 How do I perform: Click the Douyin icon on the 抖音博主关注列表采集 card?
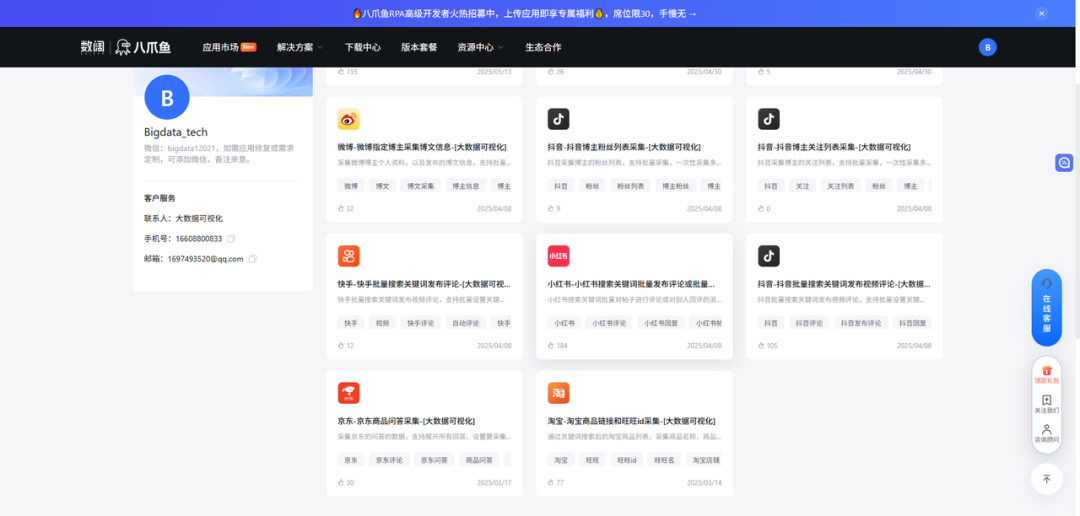coord(769,119)
